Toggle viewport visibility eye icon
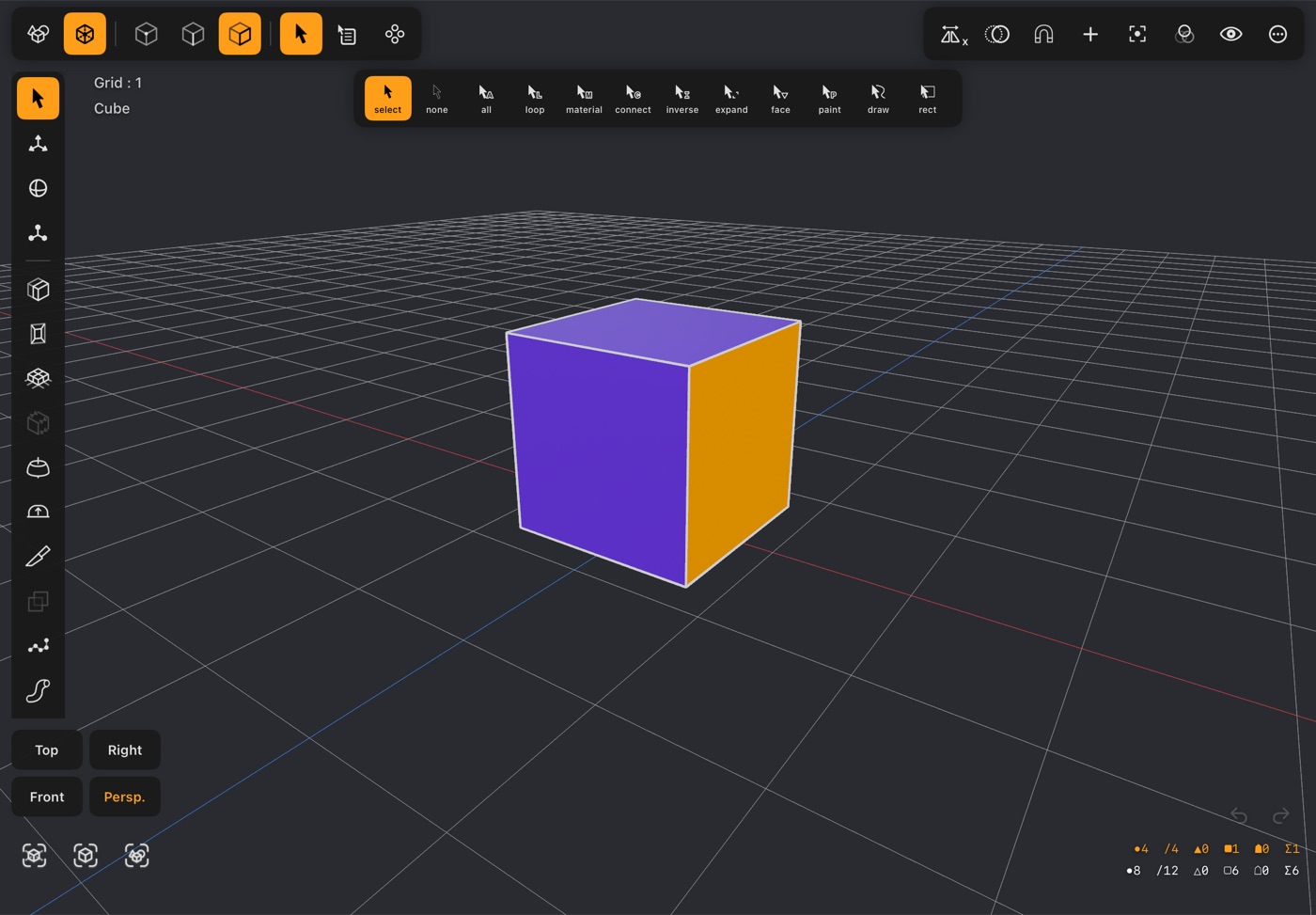The image size is (1316, 915). tap(1230, 34)
